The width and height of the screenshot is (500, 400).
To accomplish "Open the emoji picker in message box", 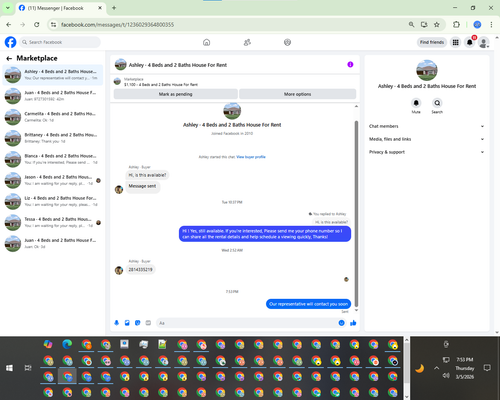I will [341, 323].
